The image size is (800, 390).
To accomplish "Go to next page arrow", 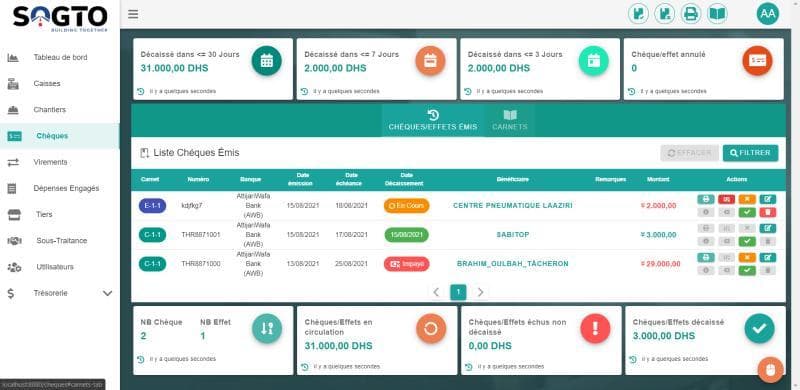I will (480, 292).
